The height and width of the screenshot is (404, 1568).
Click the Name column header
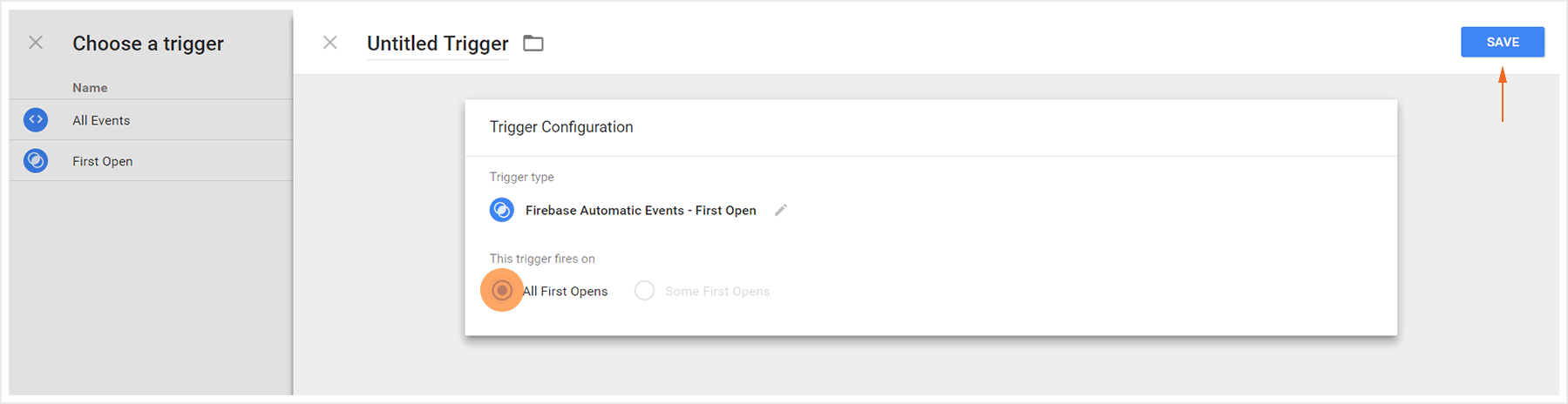(90, 88)
